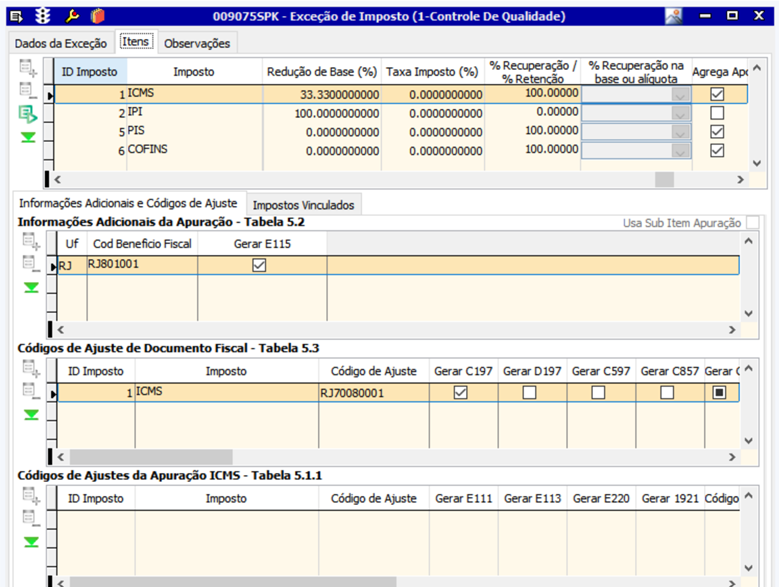Open % Recuperação na base dropdown for ICMS
779x587 pixels.
(x=681, y=94)
